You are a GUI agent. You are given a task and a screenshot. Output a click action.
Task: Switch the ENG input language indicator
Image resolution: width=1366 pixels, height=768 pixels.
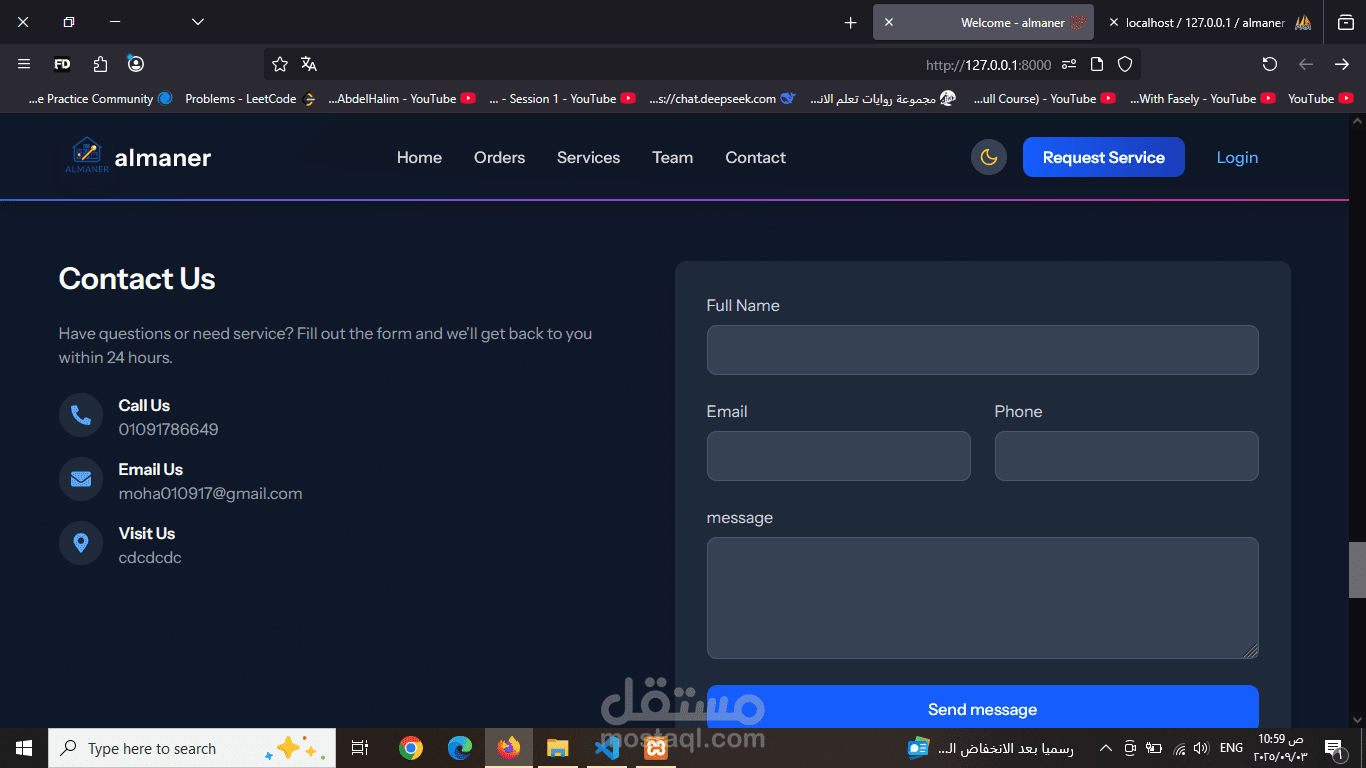point(1232,748)
